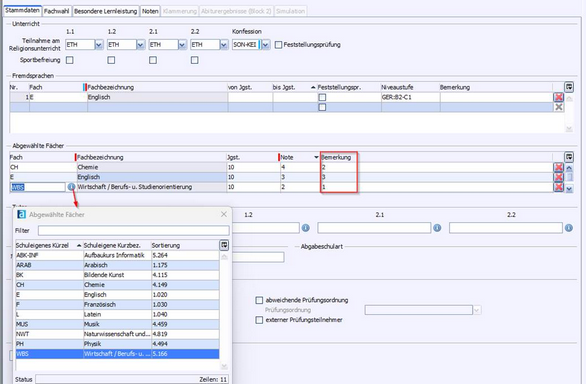Viewport: 586px width, 384px height.
Task: Select Physik in popup list
Action: pos(117,344)
